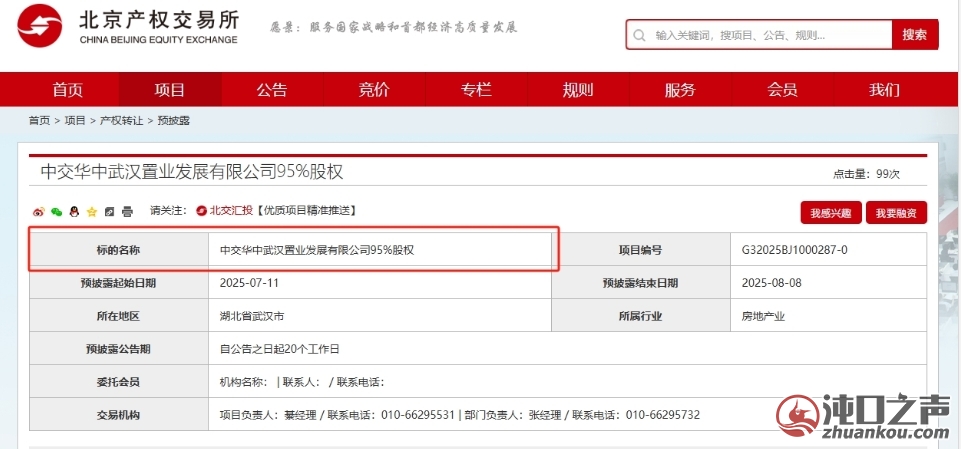Viewport: 961px width, 449px height.
Task: Click the page title 中交华中武汉置业发展有限公司95%股权
Action: (x=192, y=172)
